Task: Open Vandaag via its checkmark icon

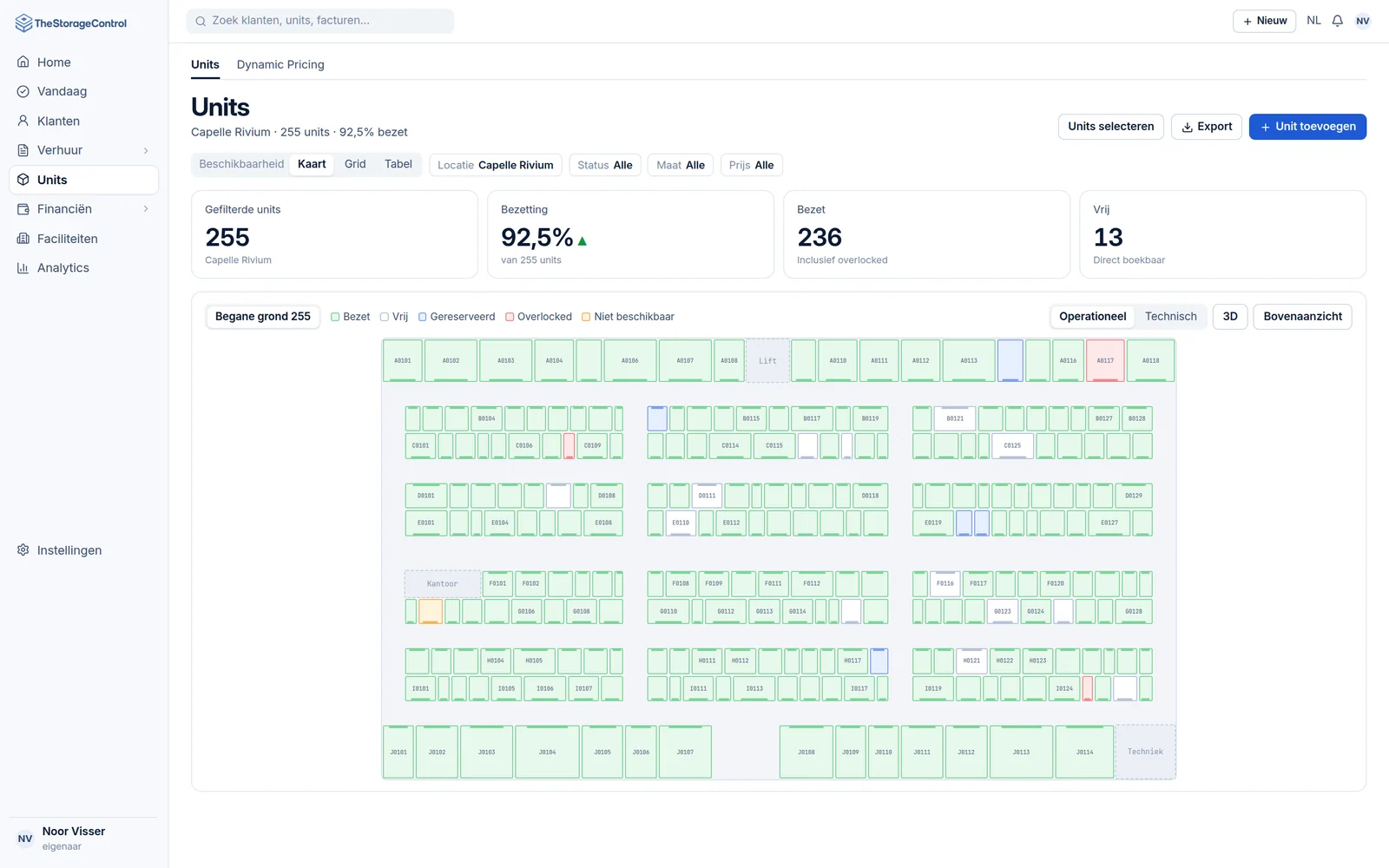Action: (23, 91)
